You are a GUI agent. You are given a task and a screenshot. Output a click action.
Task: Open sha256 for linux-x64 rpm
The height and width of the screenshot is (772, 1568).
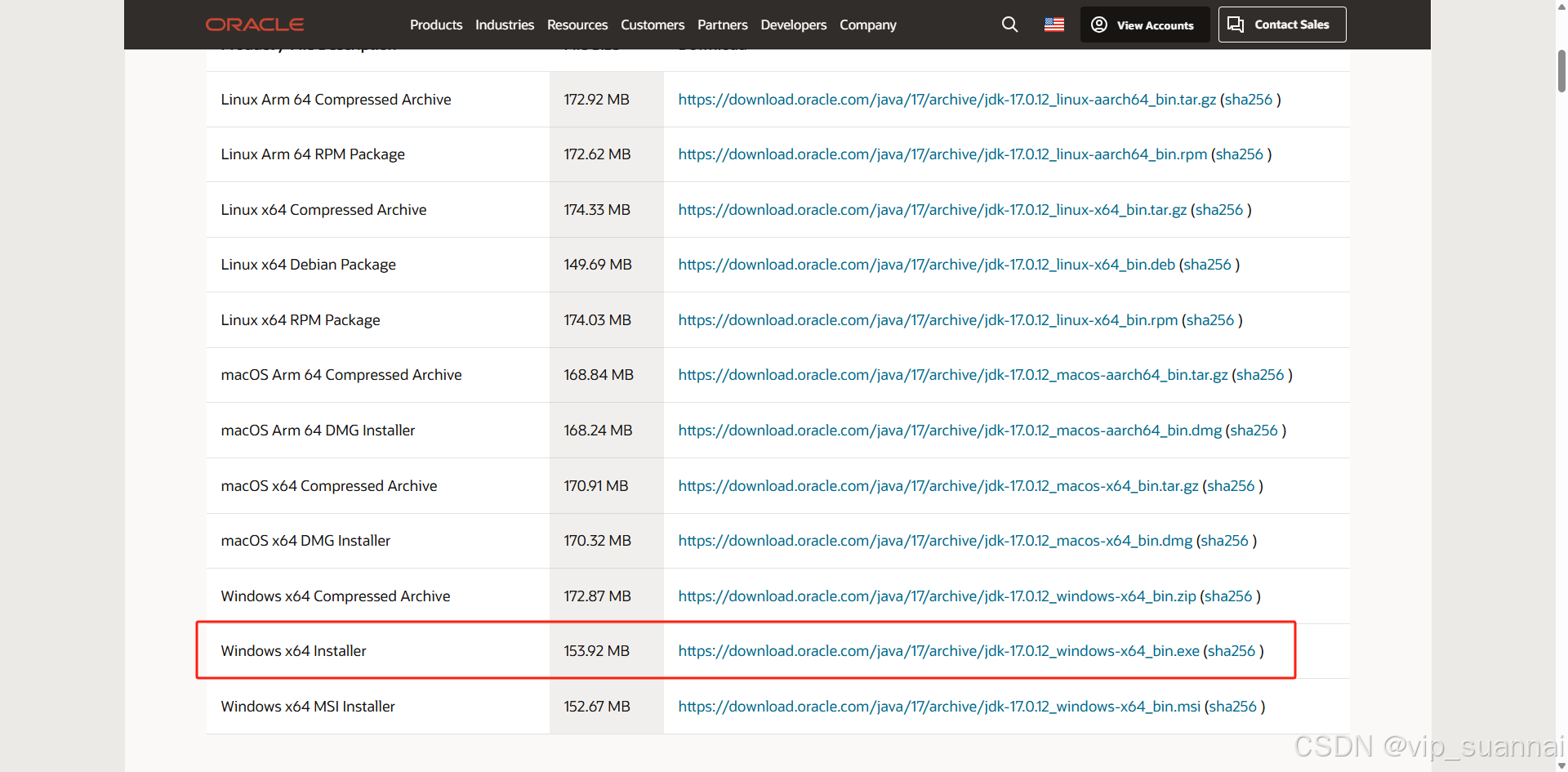1210,320
